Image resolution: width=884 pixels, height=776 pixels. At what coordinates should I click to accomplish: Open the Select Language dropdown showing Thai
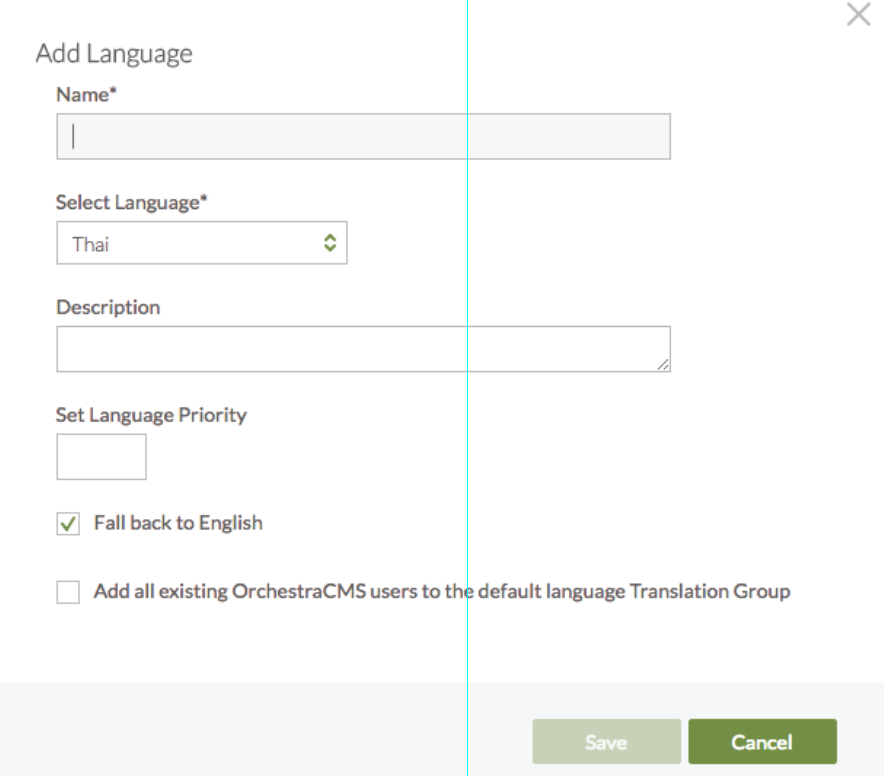200,243
